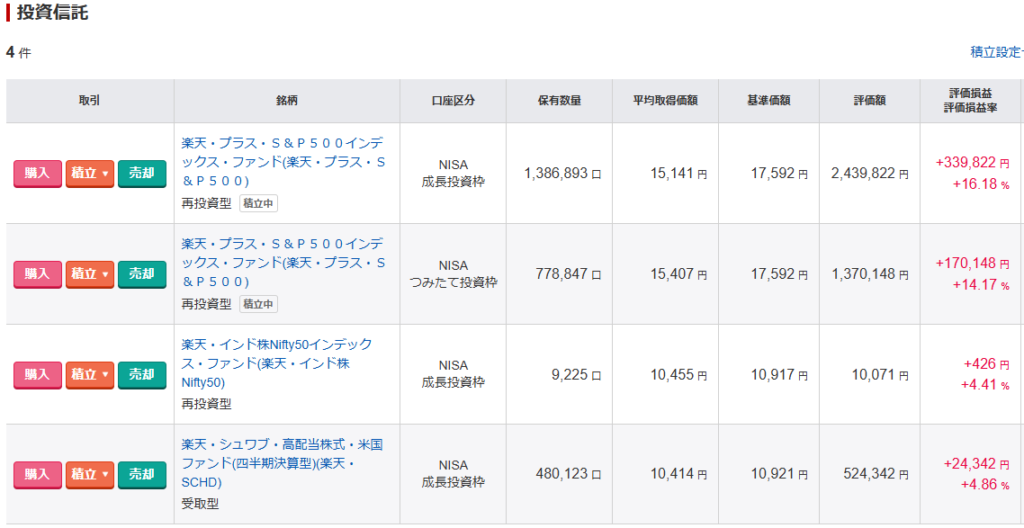
Task: Click the 銘柄 column header
Action: (287, 101)
